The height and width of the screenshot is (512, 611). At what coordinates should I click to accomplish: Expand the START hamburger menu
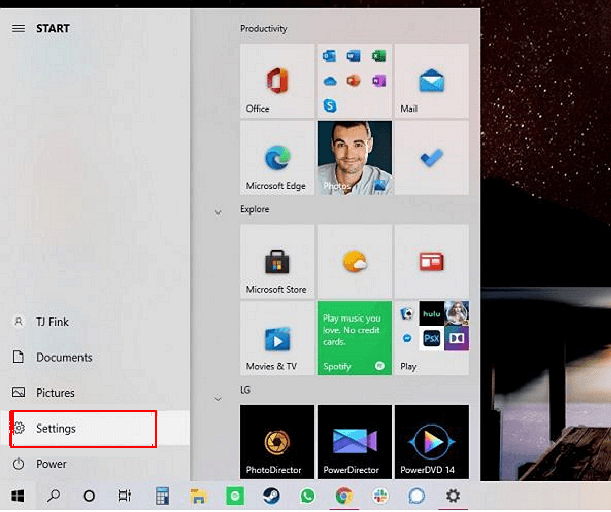click(x=18, y=28)
